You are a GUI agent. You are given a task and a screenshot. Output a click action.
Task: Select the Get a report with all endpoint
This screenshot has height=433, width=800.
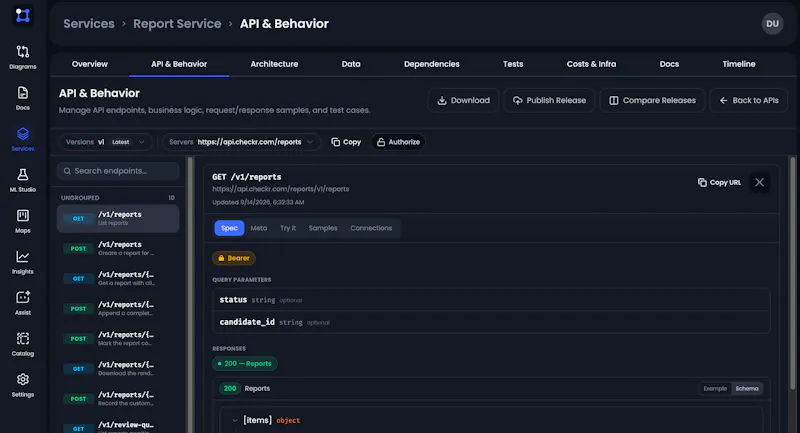[118, 278]
